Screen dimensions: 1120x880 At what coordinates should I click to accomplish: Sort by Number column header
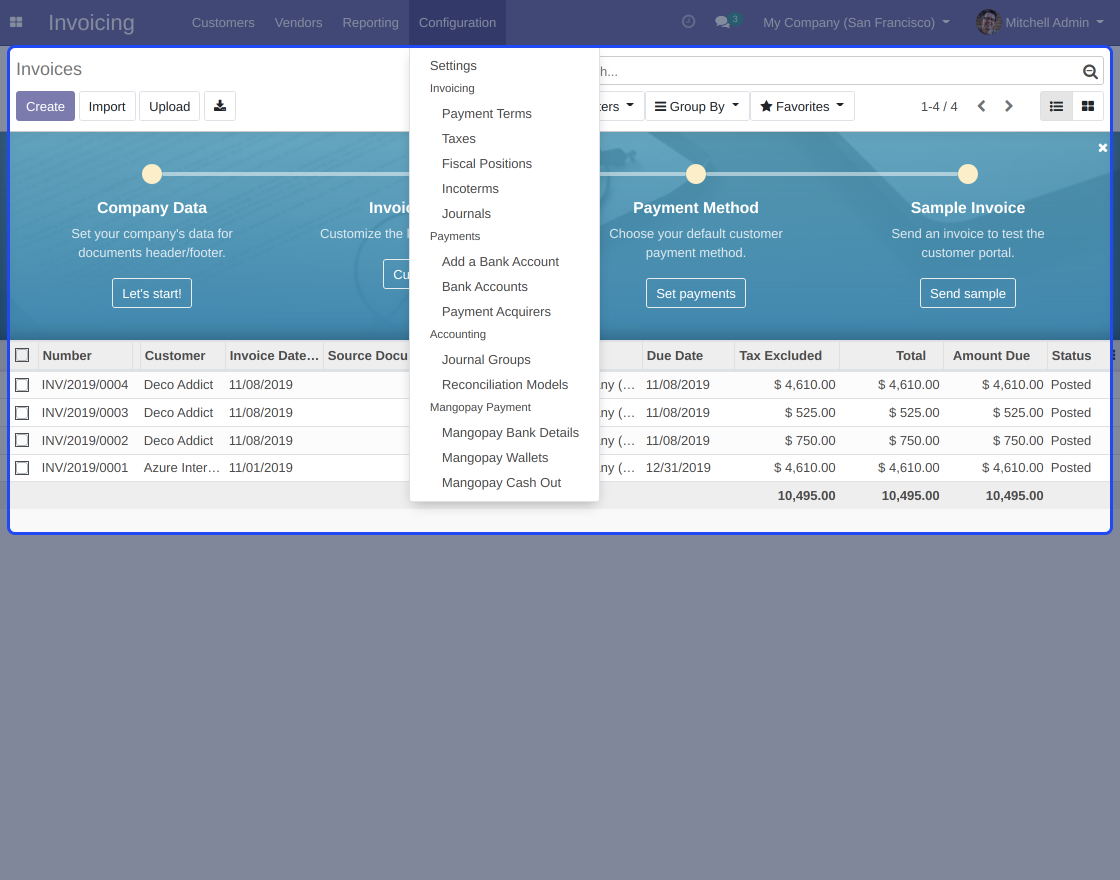[85, 355]
